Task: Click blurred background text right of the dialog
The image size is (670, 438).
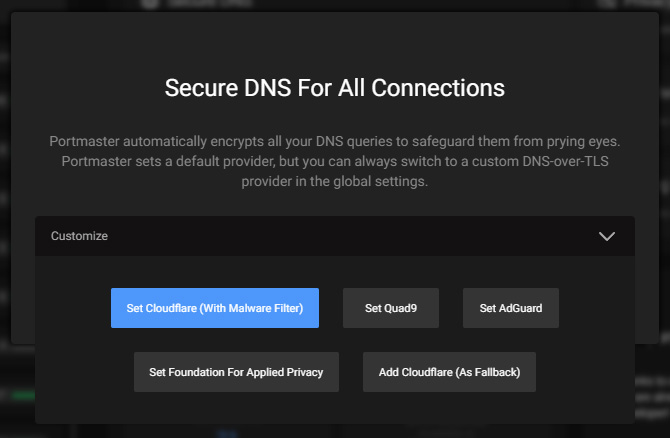Action: [x=652, y=397]
